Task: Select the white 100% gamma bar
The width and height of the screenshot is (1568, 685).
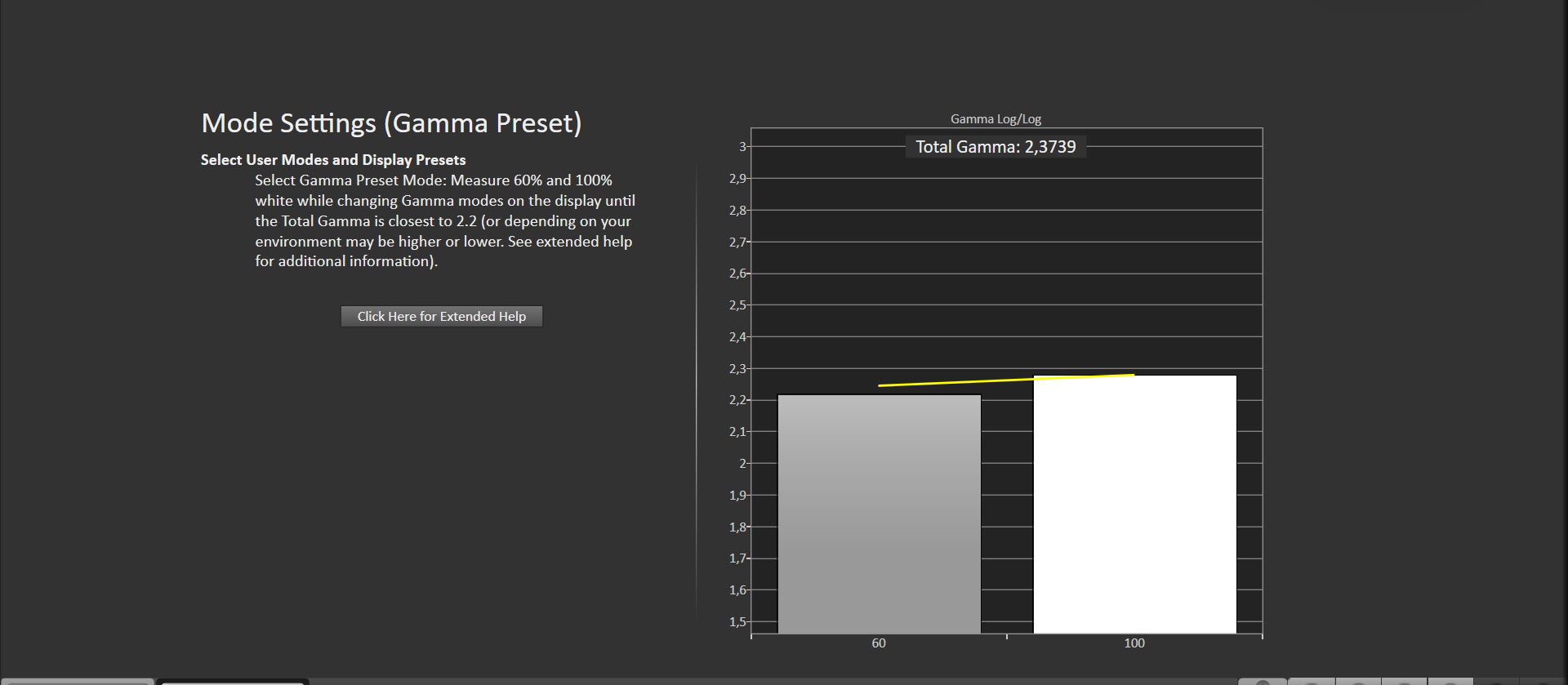Action: pos(1134,505)
